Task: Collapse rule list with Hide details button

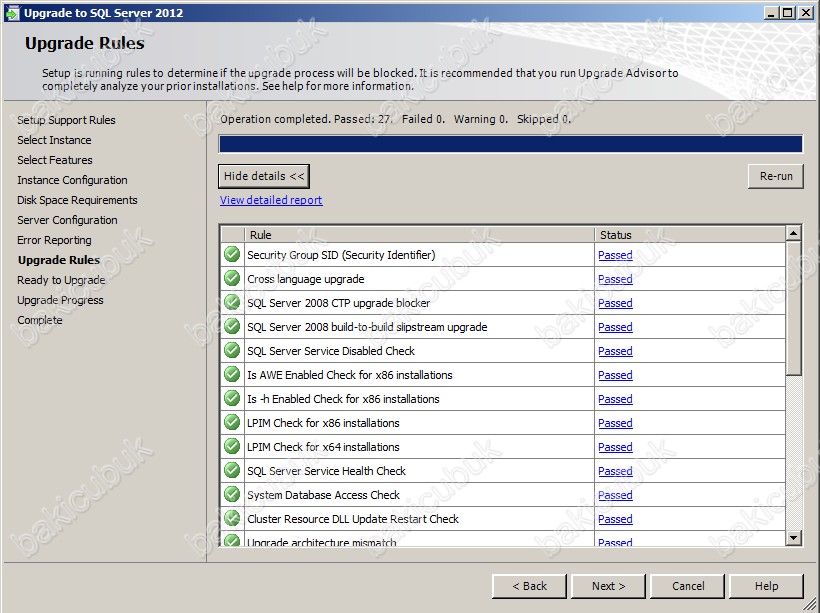Action: coord(264,176)
